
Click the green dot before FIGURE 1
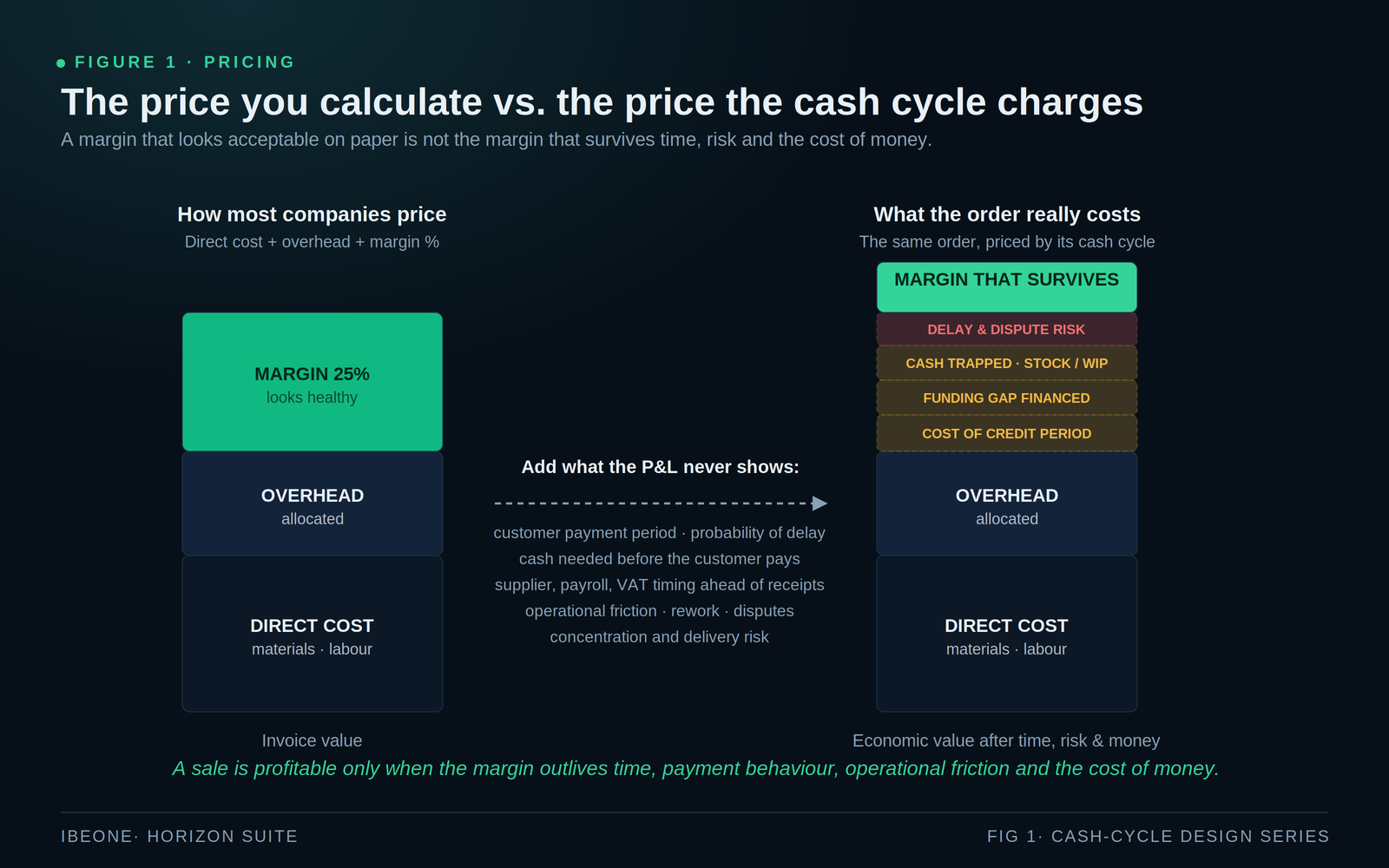(x=61, y=63)
